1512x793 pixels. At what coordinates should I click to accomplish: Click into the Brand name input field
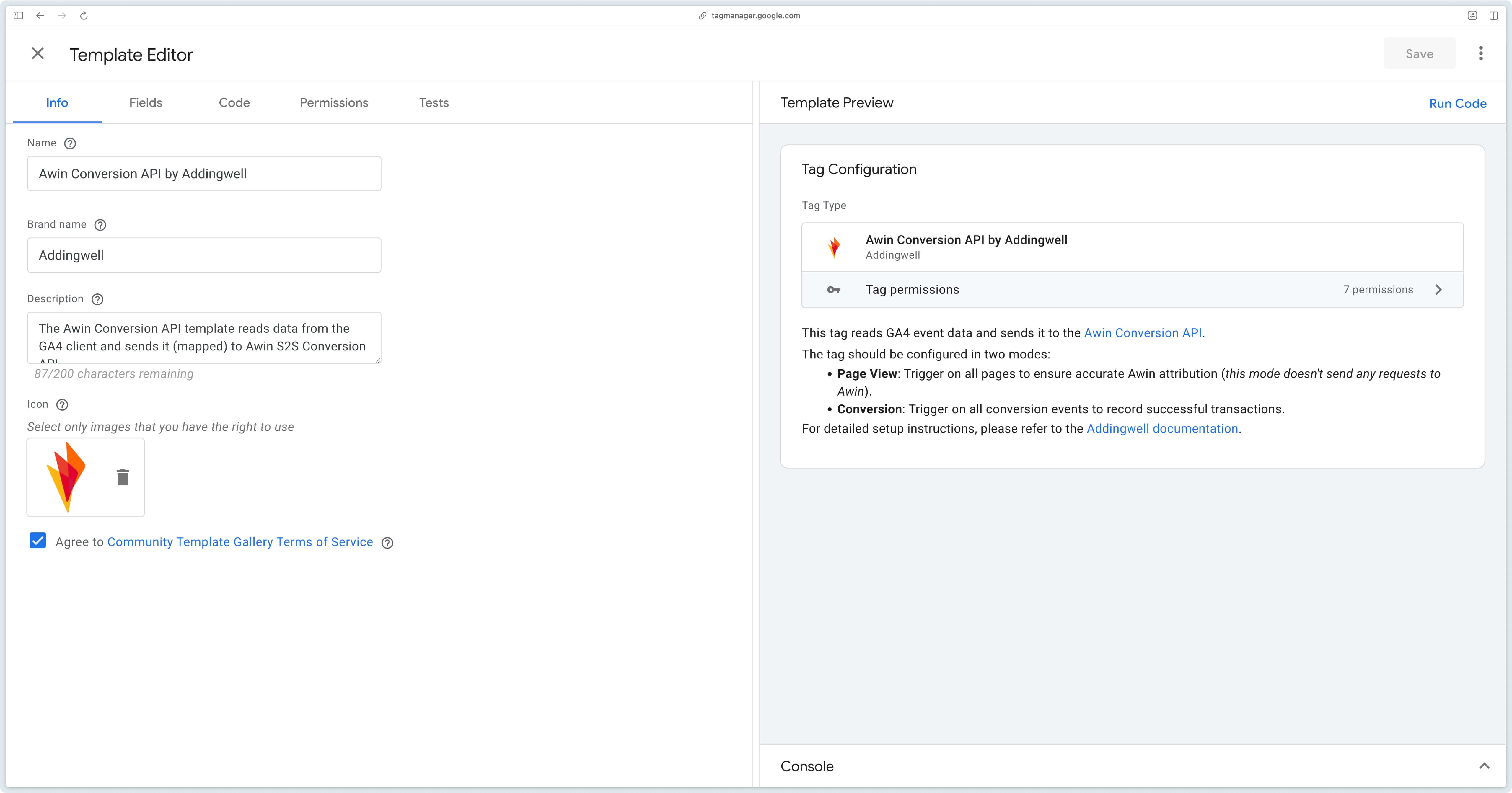click(x=204, y=255)
